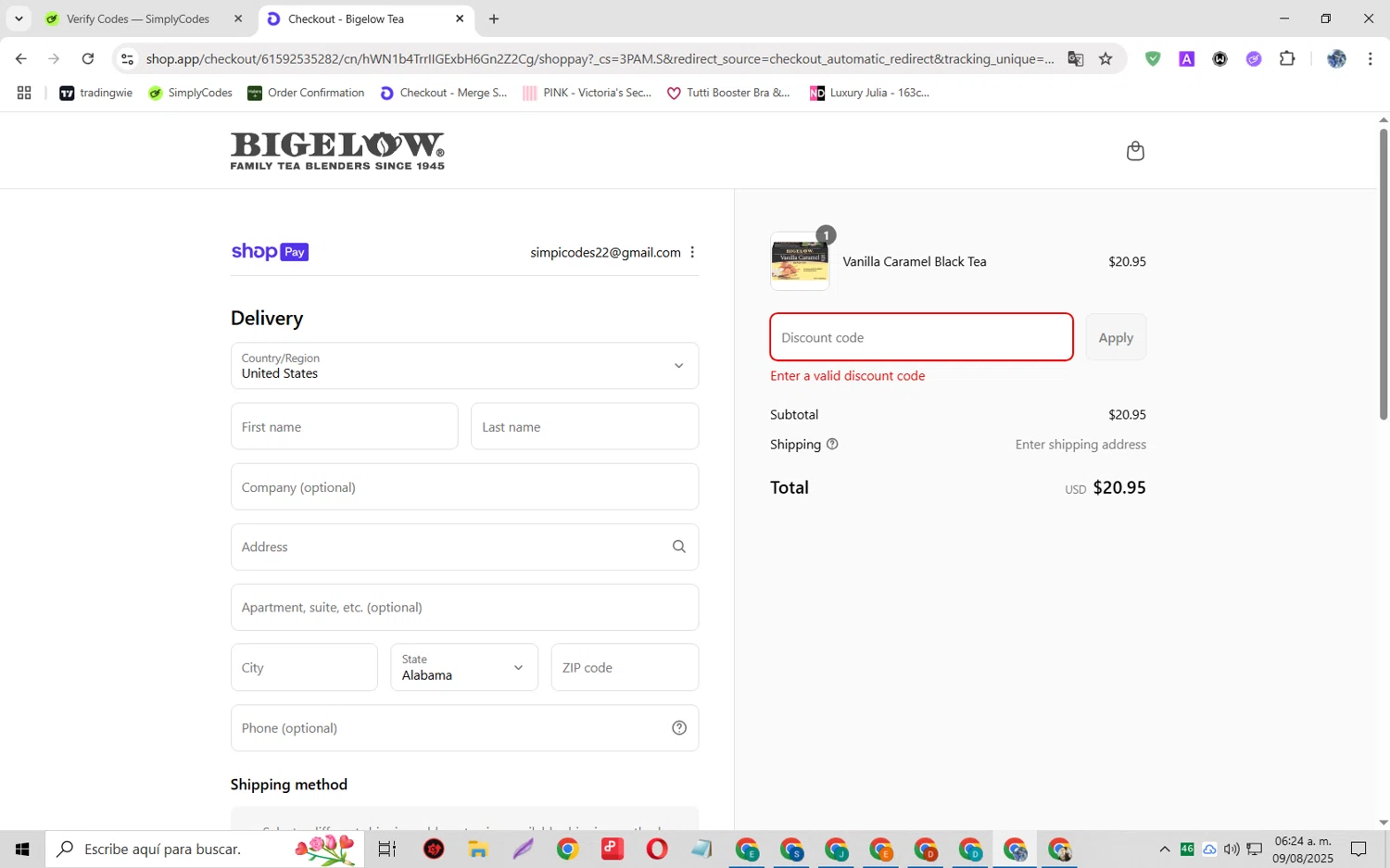
Task: Click the Apply discount button
Action: 1116,337
